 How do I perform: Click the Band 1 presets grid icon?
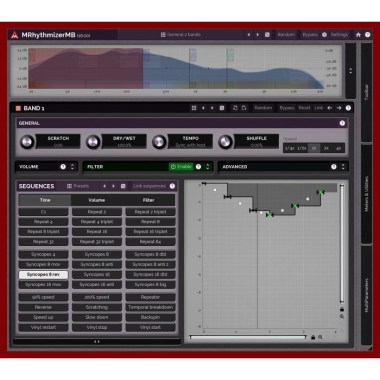tap(194, 108)
